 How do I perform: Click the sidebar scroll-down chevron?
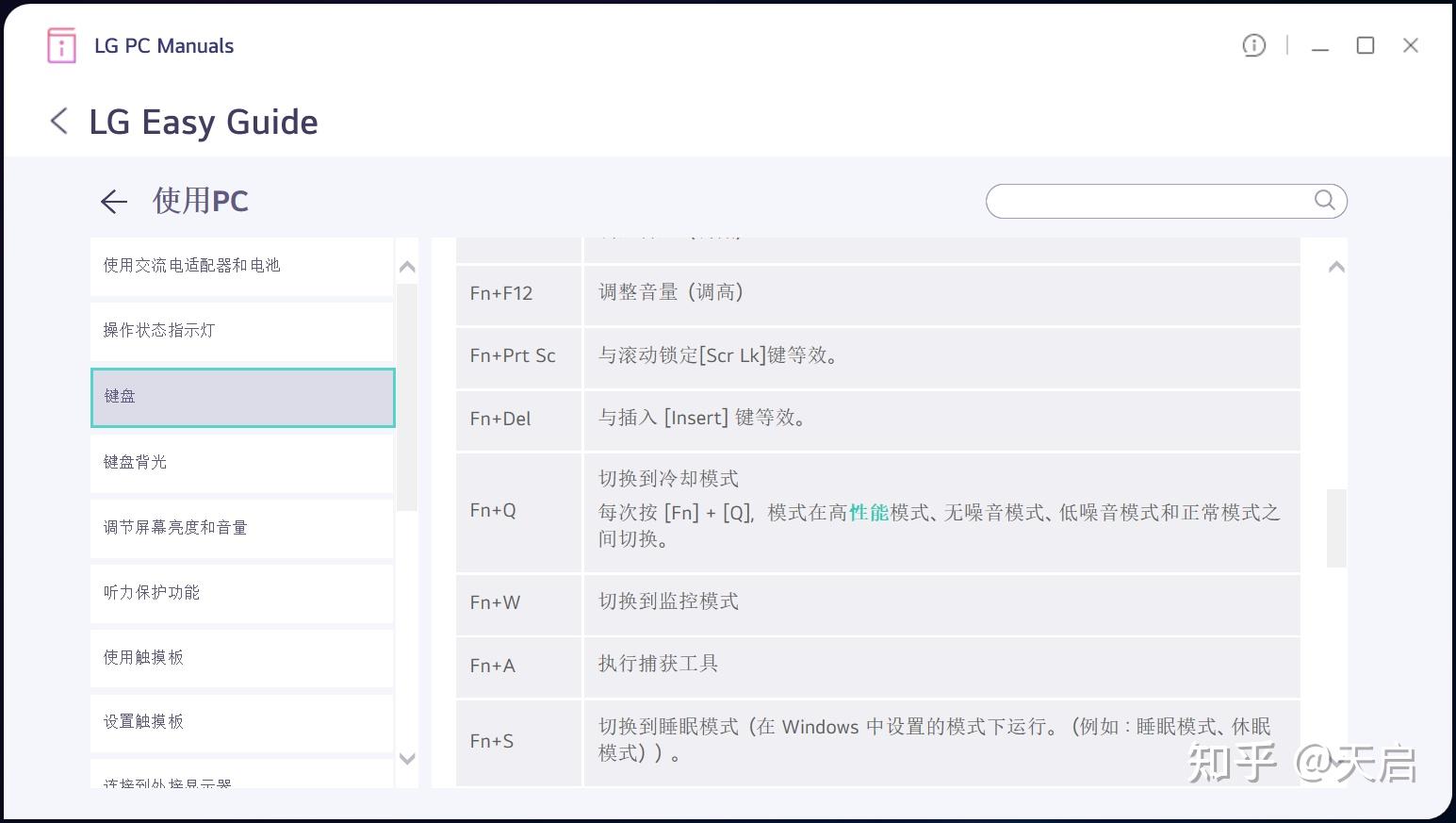[x=407, y=759]
